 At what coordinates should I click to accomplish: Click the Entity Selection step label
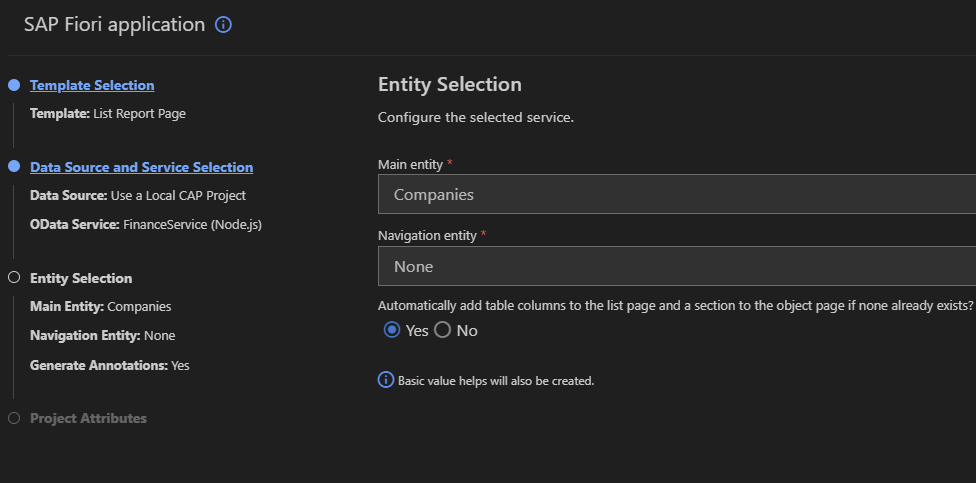point(81,278)
